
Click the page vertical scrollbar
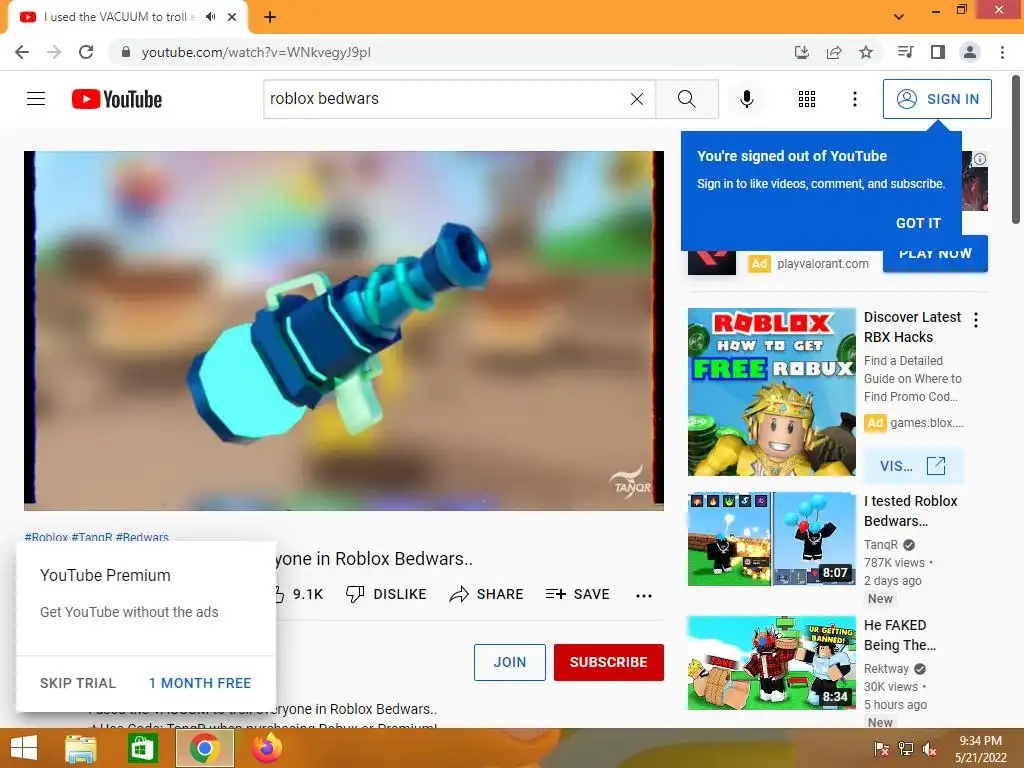[x=1016, y=150]
